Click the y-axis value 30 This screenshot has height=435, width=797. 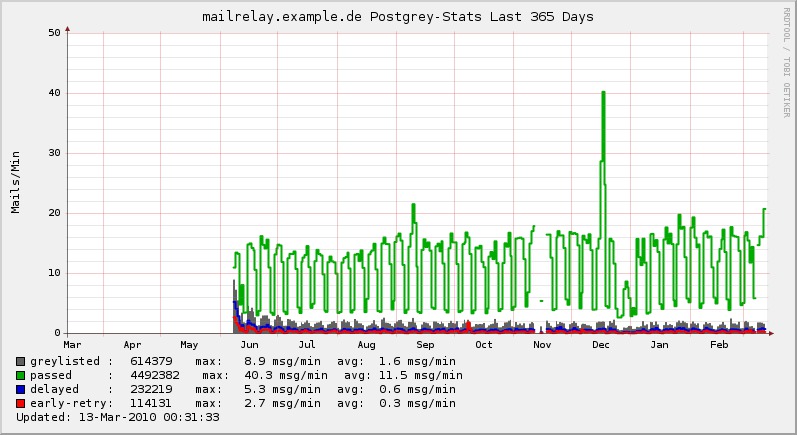pyautogui.click(x=54, y=152)
